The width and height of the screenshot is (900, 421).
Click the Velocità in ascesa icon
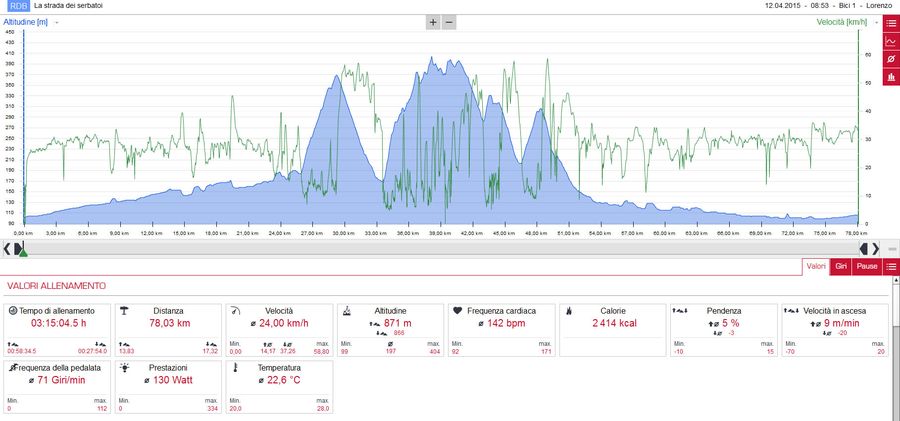[x=792, y=310]
